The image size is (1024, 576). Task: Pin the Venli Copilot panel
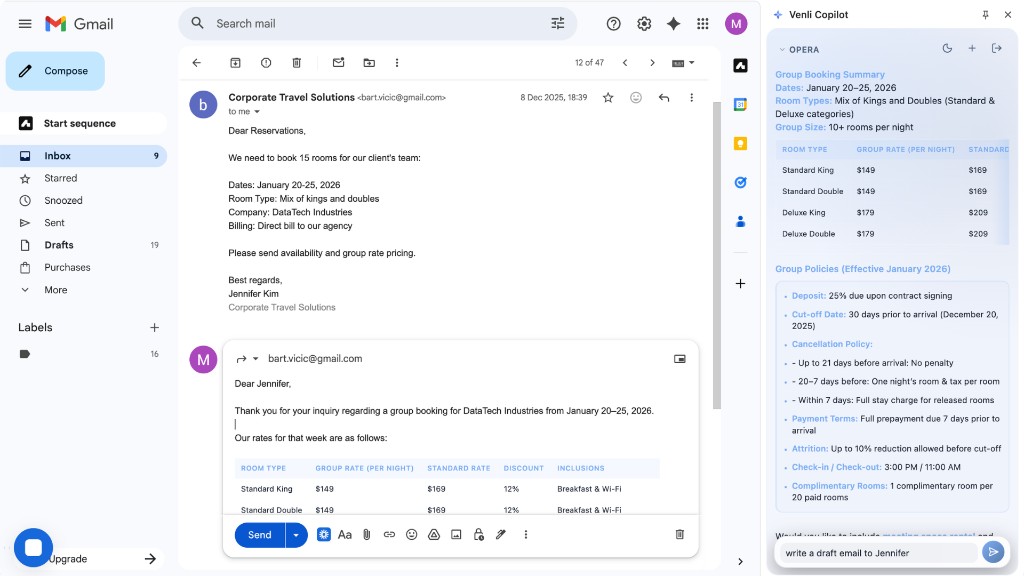click(986, 14)
